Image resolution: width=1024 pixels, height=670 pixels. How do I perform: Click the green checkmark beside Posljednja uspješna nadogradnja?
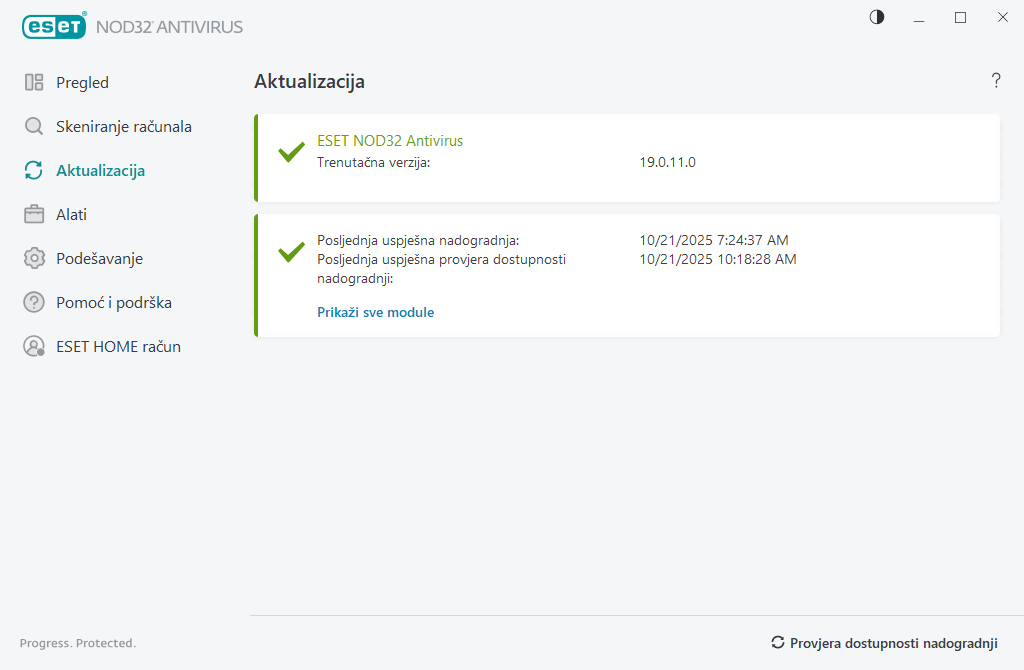[291, 251]
